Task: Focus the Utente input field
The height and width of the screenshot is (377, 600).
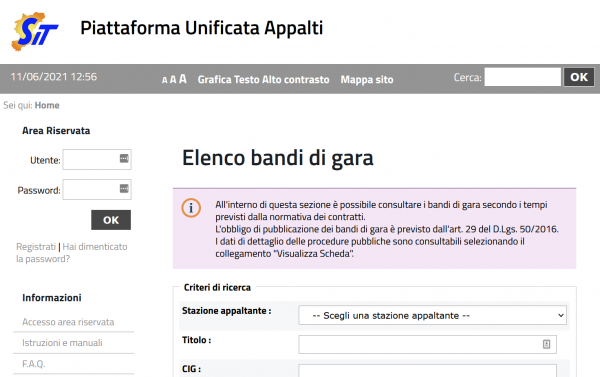Action: point(97,159)
